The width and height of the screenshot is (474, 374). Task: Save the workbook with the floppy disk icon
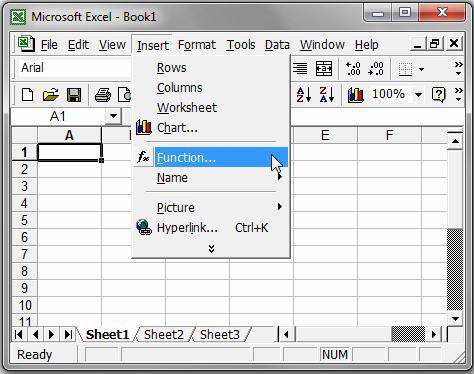pos(74,95)
